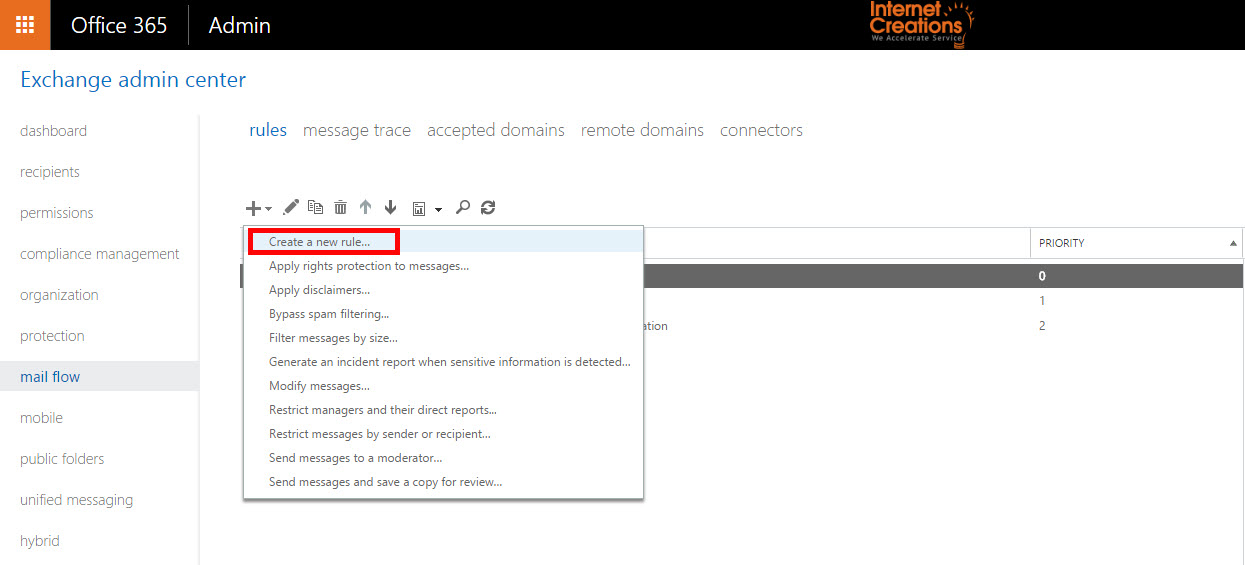Open permissions in left navigation
Viewport: 1245px width, 565px height.
click(x=56, y=213)
